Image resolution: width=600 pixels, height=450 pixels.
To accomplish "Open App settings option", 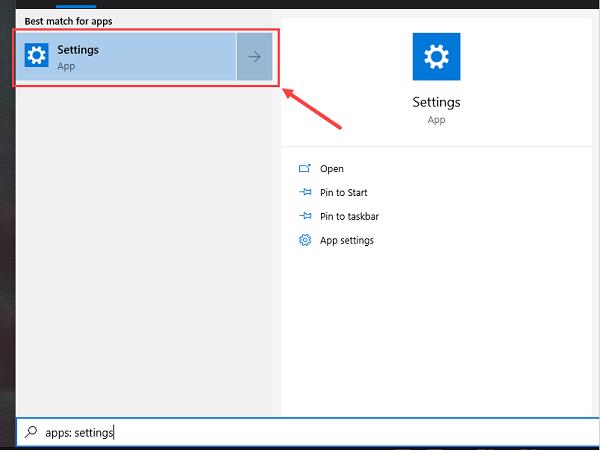I will (347, 240).
